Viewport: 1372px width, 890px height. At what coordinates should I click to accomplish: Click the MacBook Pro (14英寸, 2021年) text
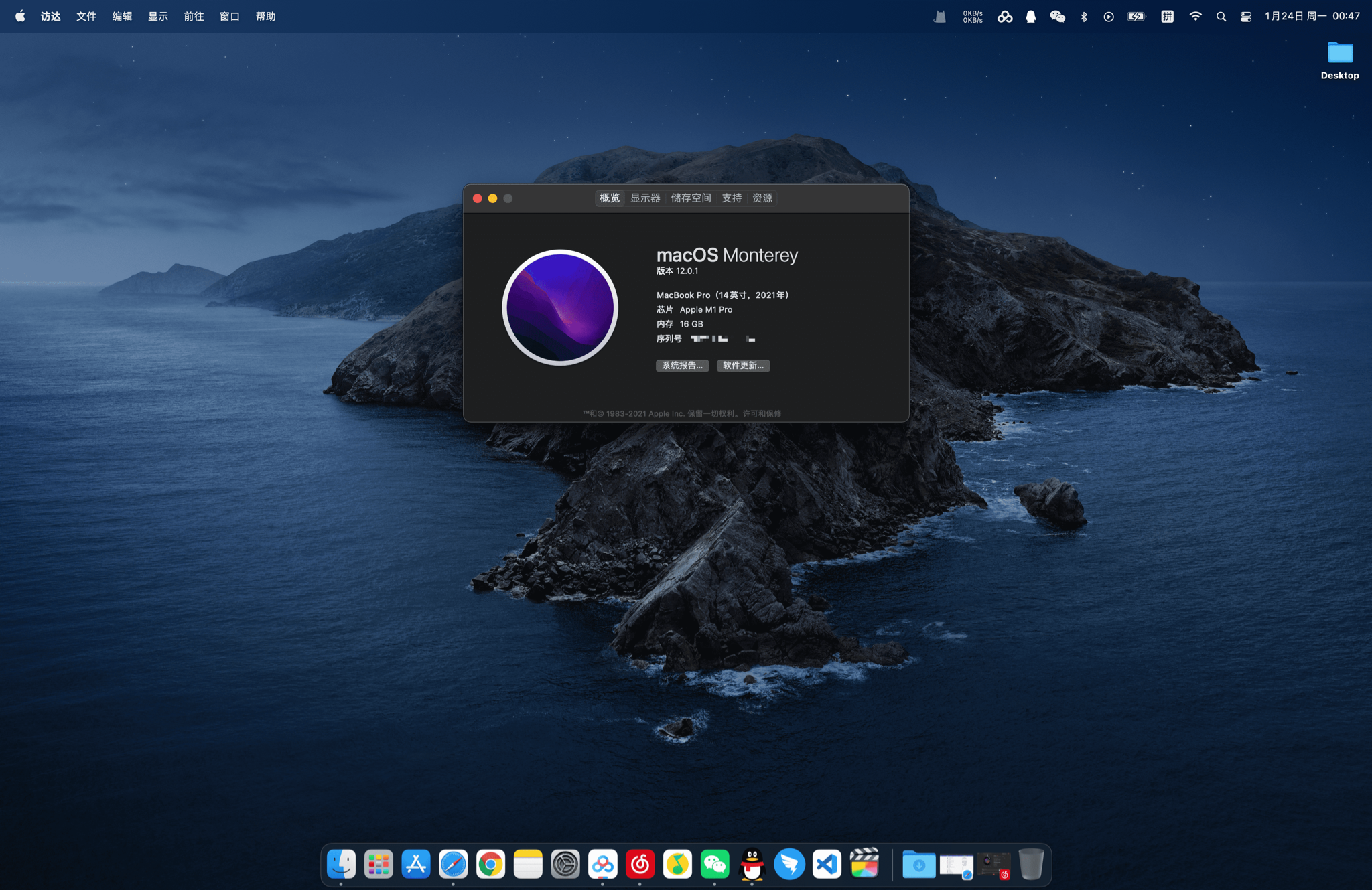pos(724,295)
